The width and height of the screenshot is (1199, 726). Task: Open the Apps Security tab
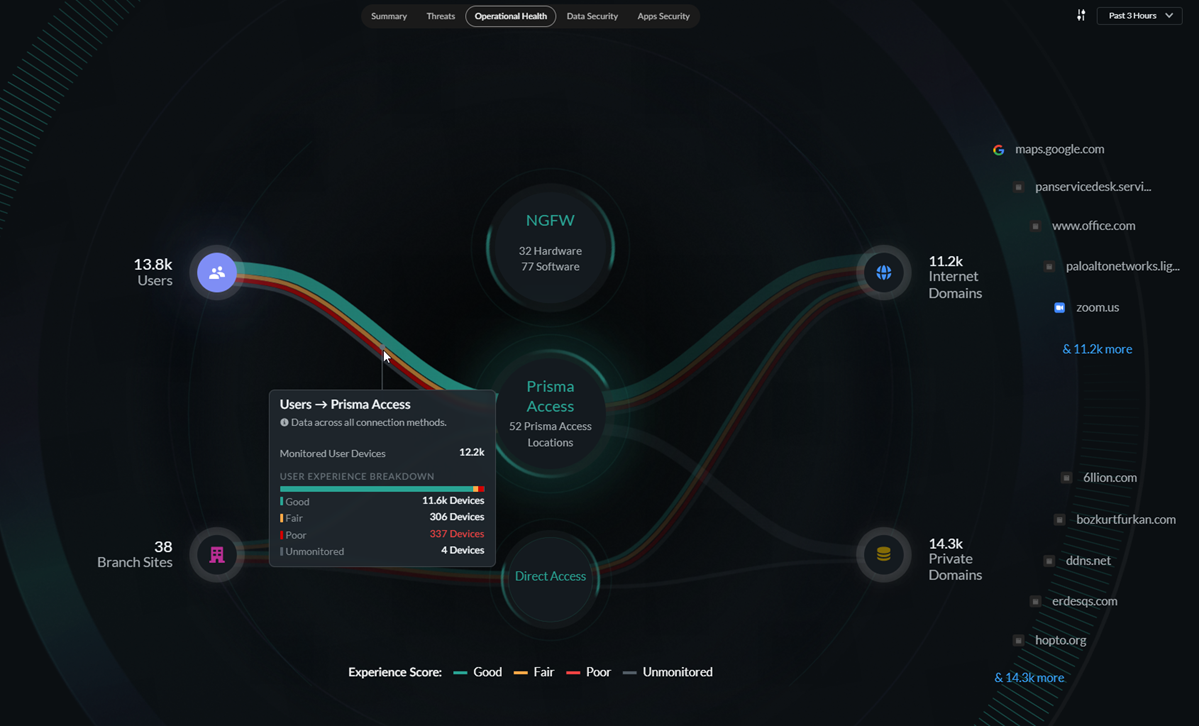pos(664,16)
